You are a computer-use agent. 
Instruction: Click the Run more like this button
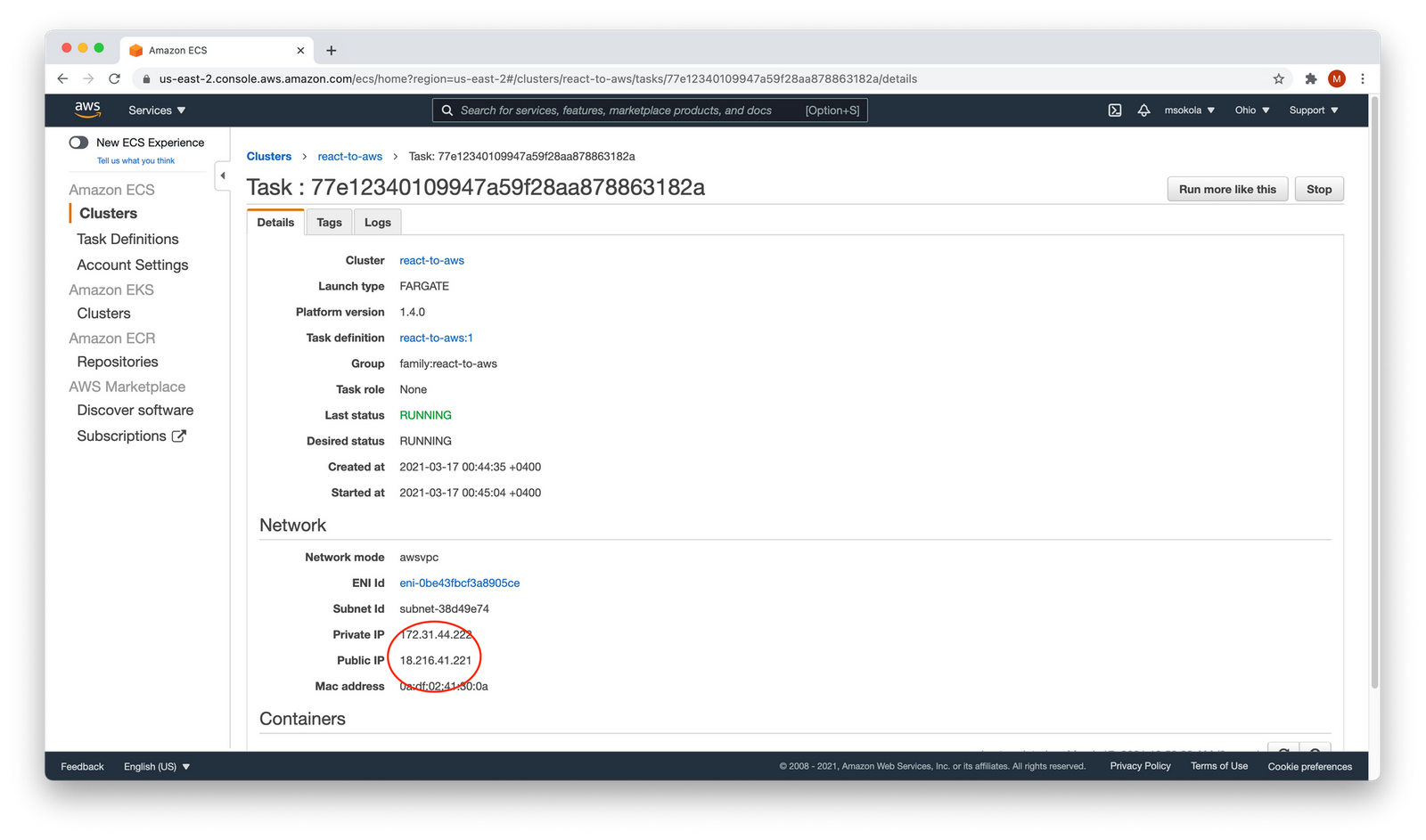[x=1226, y=189]
